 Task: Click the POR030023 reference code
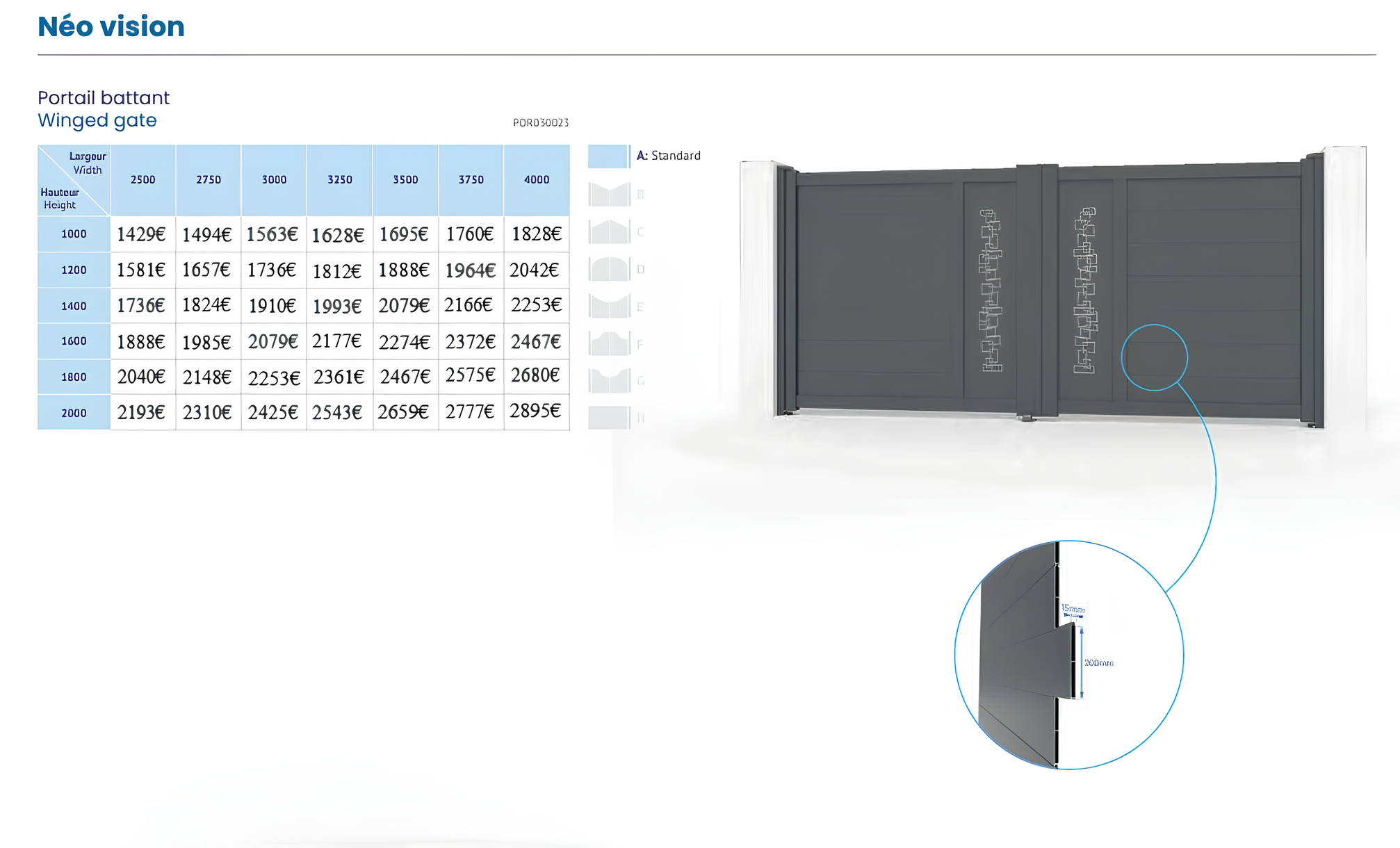pyautogui.click(x=541, y=123)
